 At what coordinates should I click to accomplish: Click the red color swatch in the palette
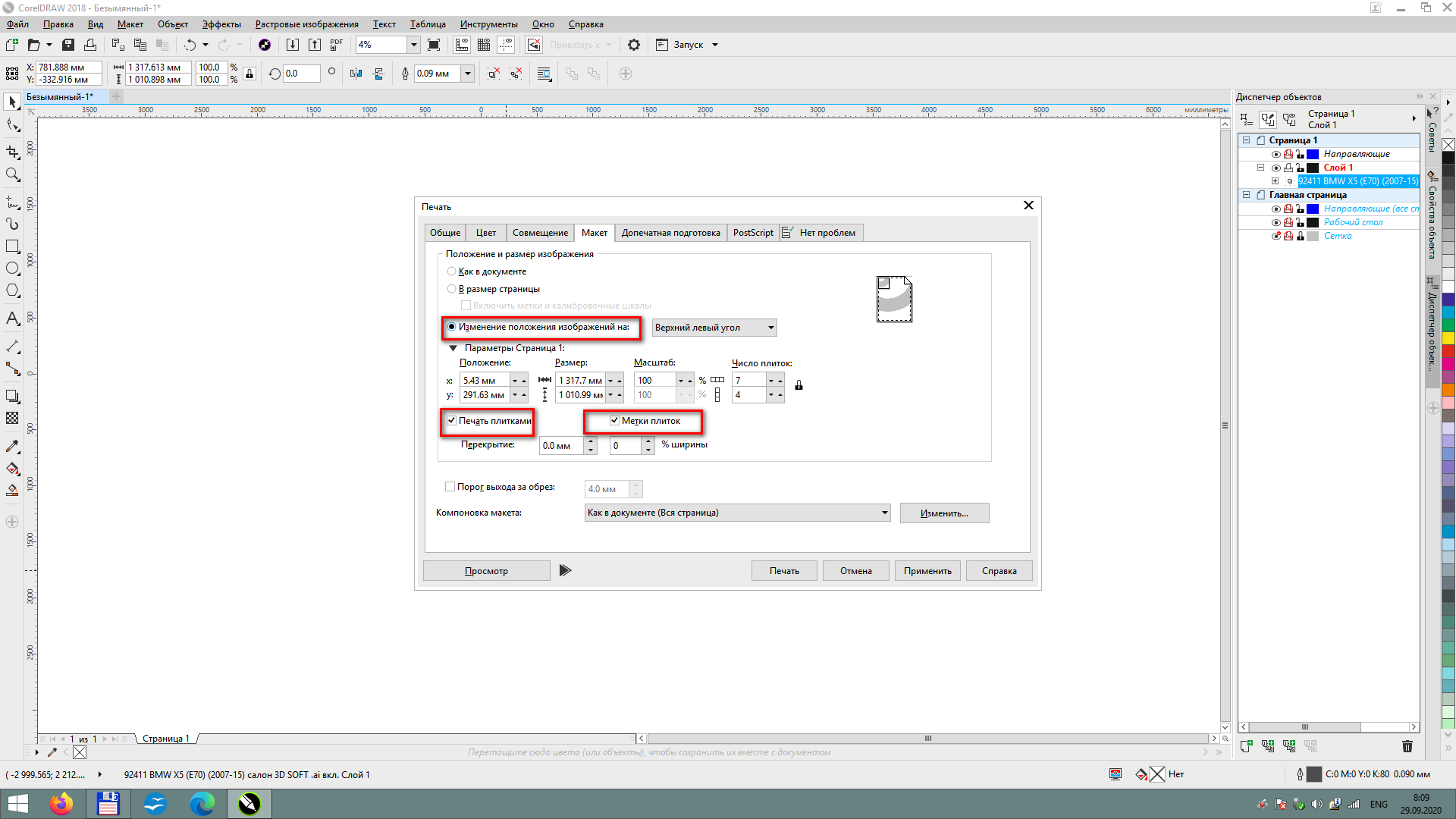1448,351
